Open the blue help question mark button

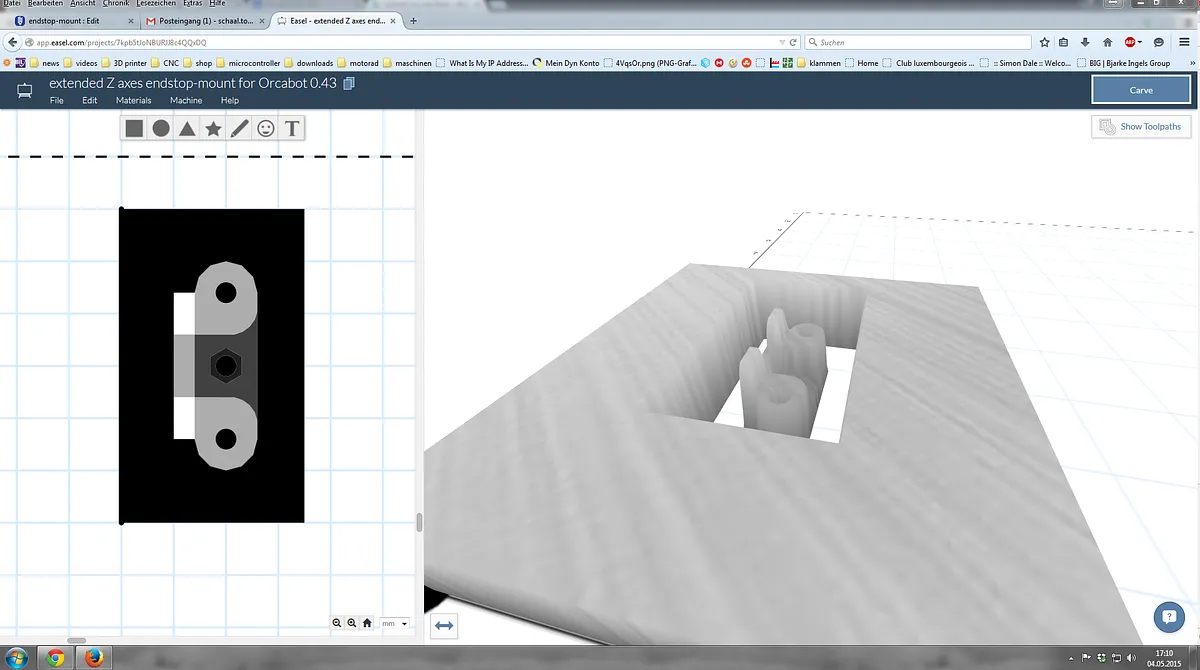pos(1167,616)
